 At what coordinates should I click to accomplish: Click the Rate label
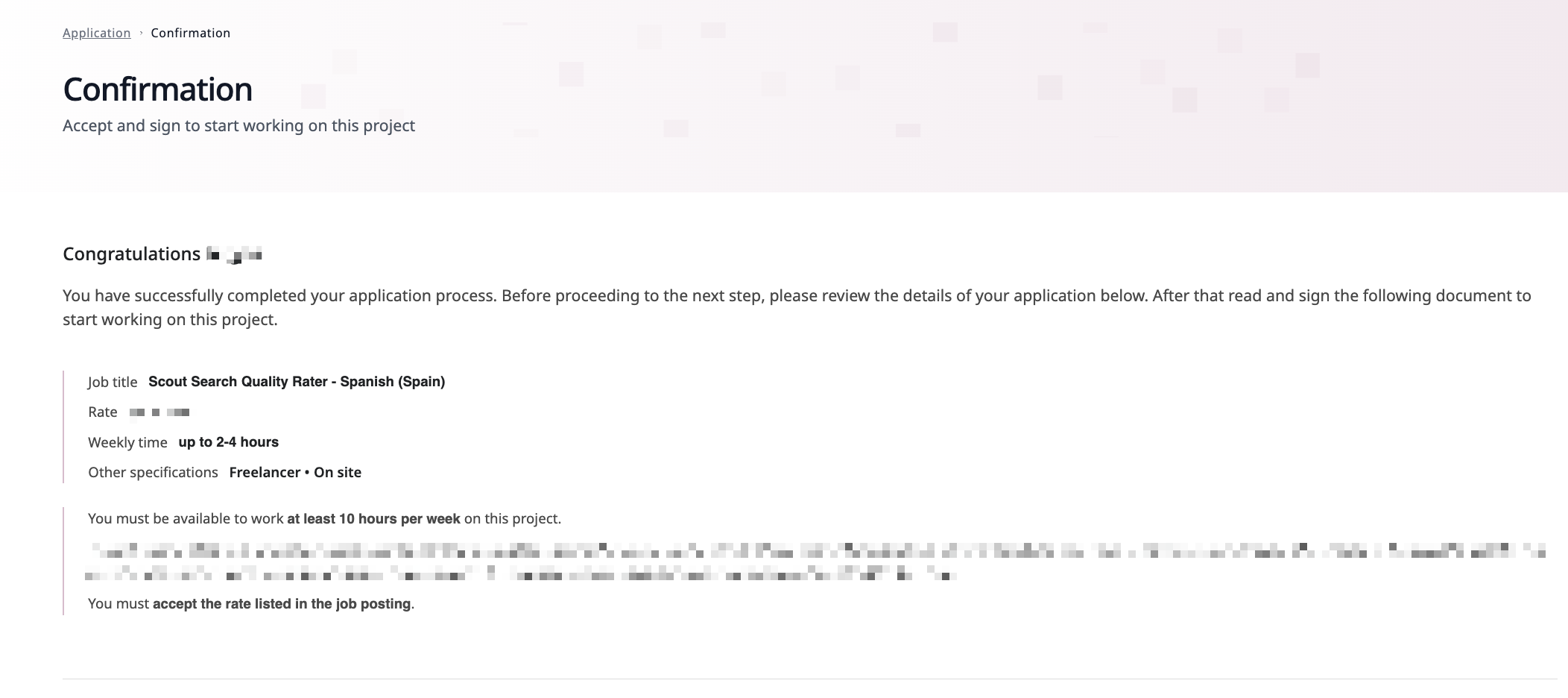click(102, 412)
